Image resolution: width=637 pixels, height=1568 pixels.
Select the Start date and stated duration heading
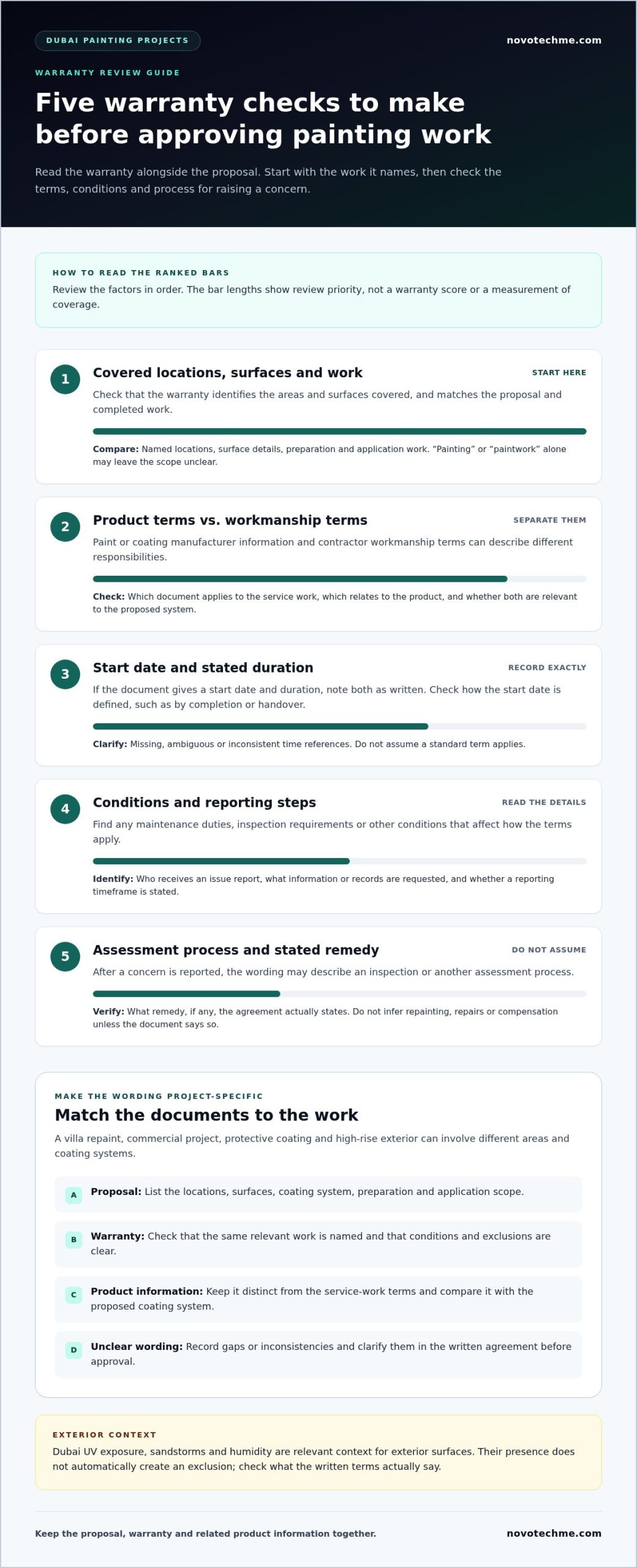click(203, 668)
